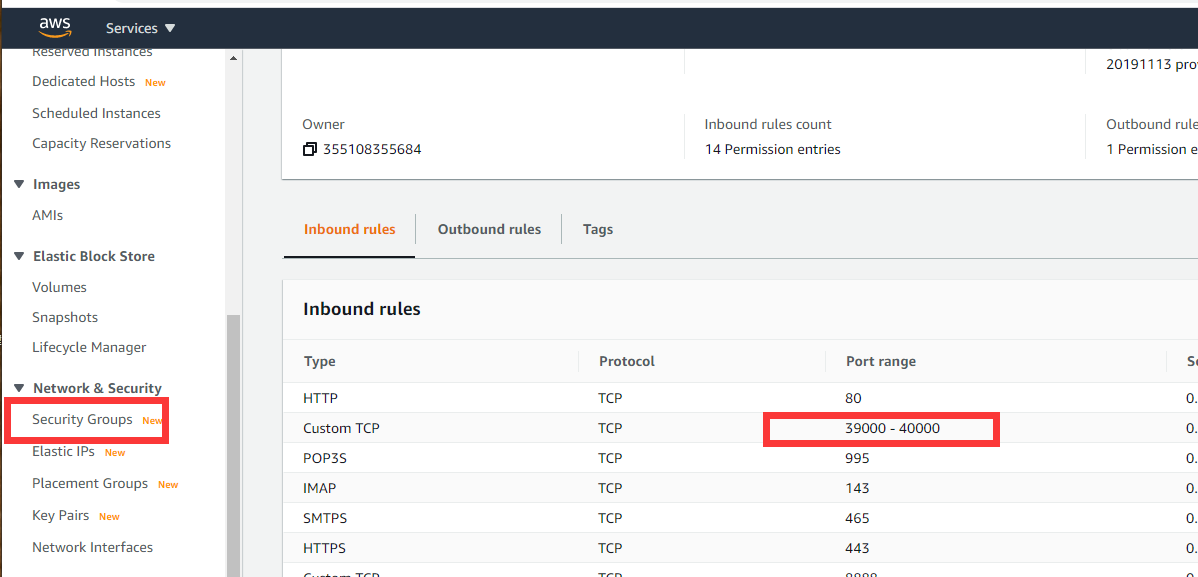Open Snapshots in the sidebar
Viewport: 1198px width, 577px height.
65,317
